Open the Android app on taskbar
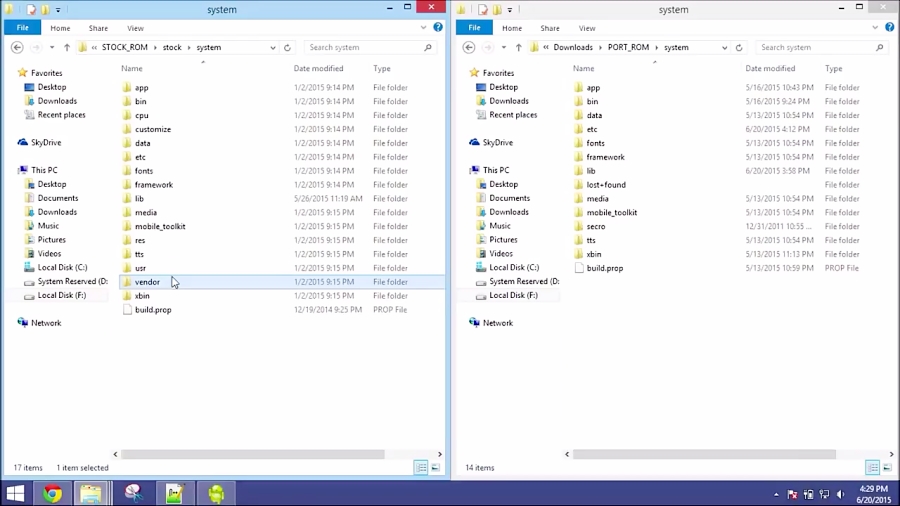 click(x=215, y=493)
